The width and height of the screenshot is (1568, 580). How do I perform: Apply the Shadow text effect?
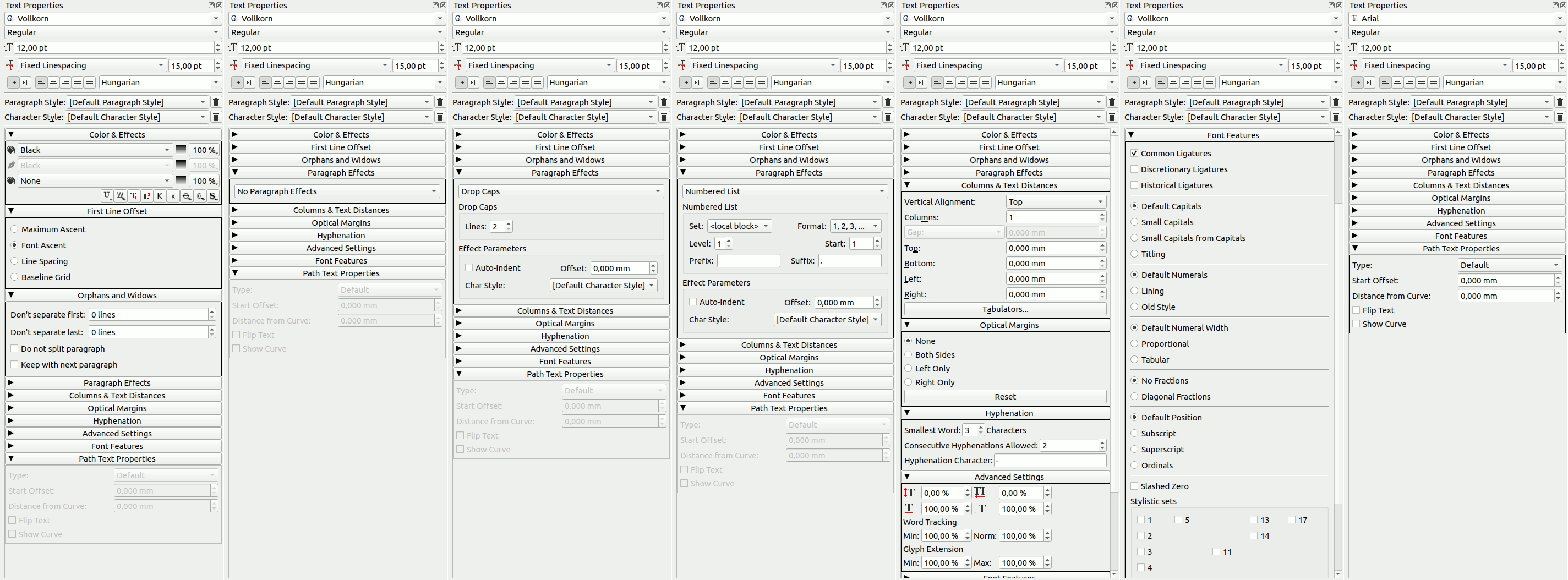[213, 196]
